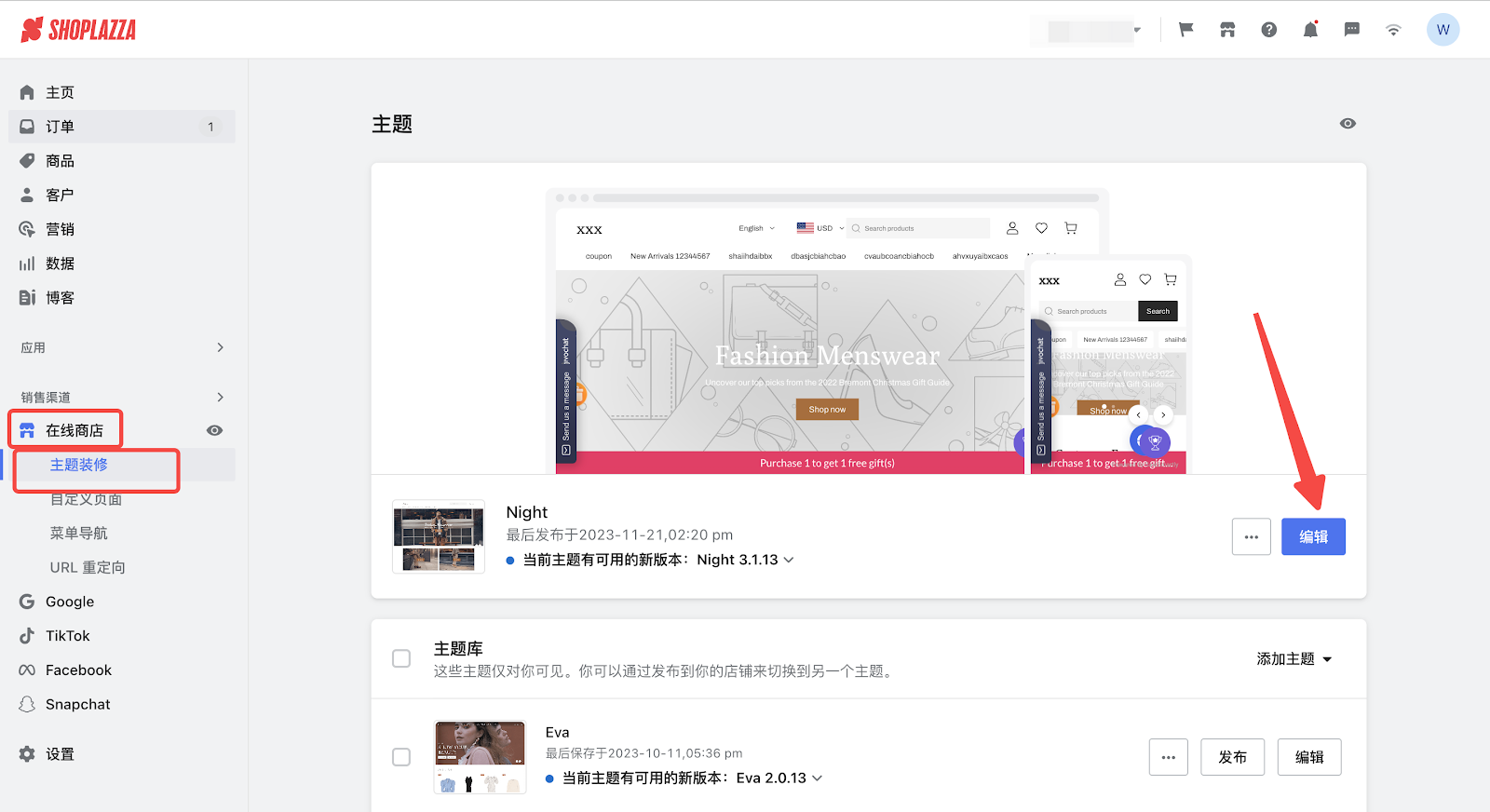
Task: Click the wishlist heart in desktop preview
Action: (x=1041, y=228)
